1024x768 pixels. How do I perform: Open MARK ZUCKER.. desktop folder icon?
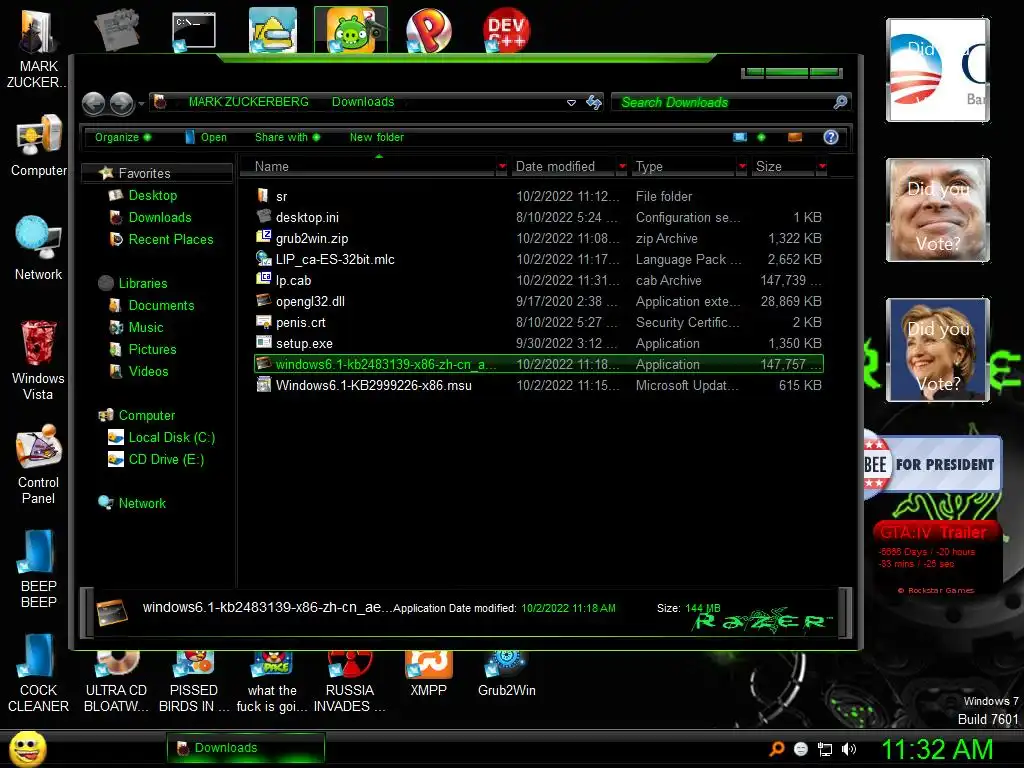[38, 48]
